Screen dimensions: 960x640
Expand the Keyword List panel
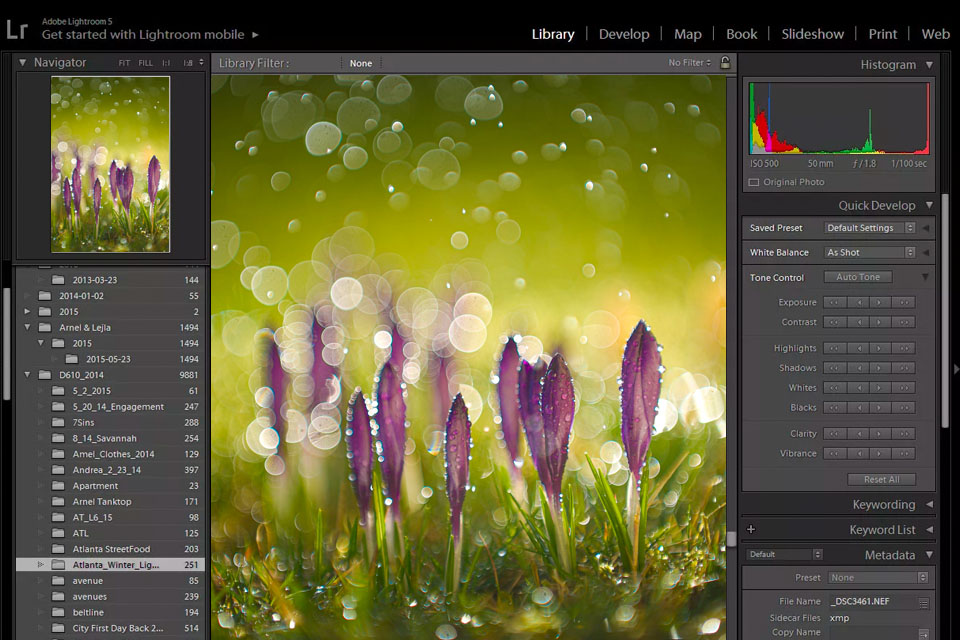coord(929,530)
